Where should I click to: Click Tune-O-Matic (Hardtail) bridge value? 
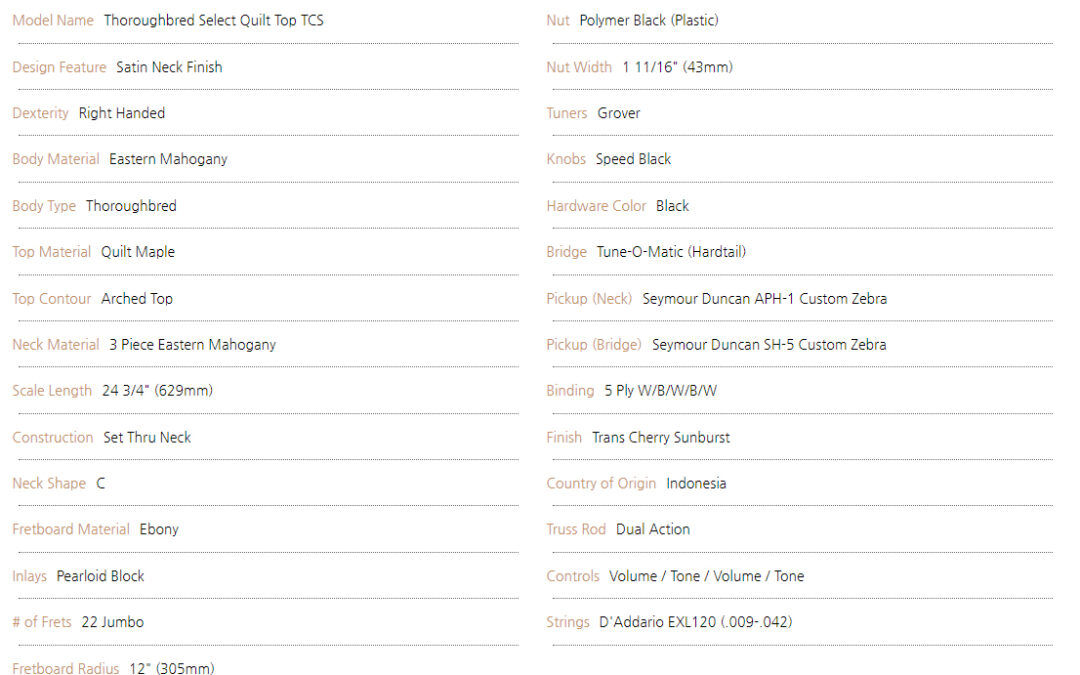[x=672, y=252]
